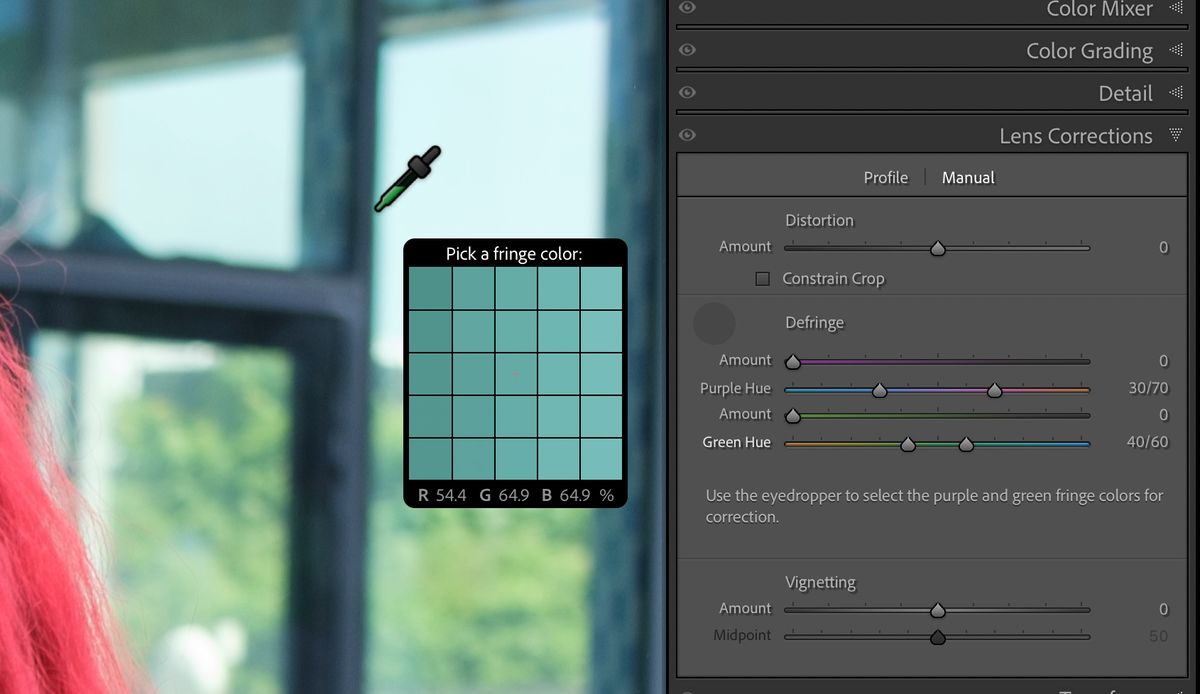Click the Lens Corrections panel title
1200x694 pixels.
click(1076, 136)
